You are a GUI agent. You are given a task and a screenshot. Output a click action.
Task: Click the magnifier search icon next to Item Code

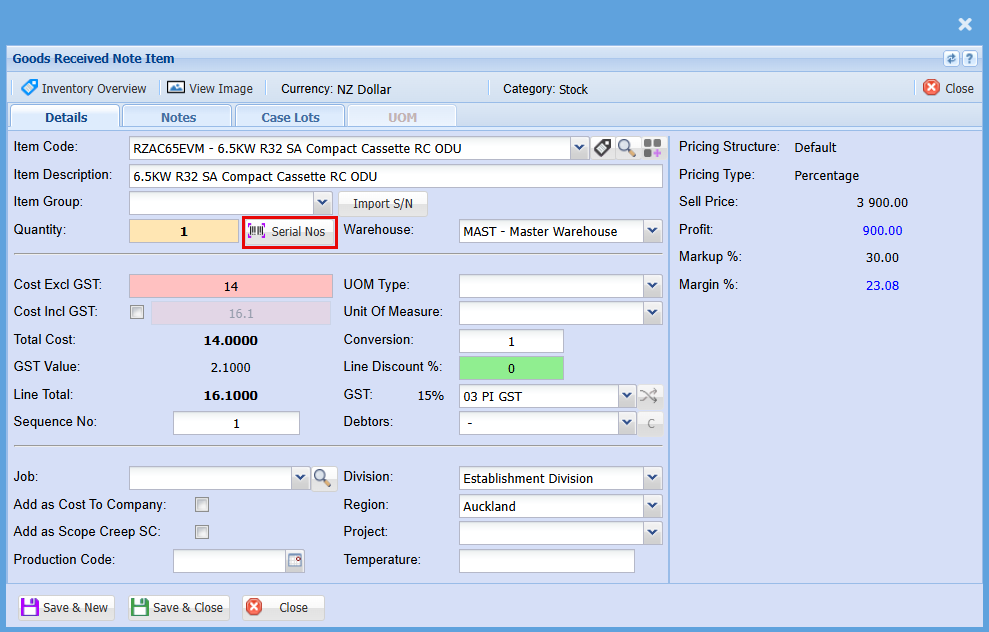[627, 148]
